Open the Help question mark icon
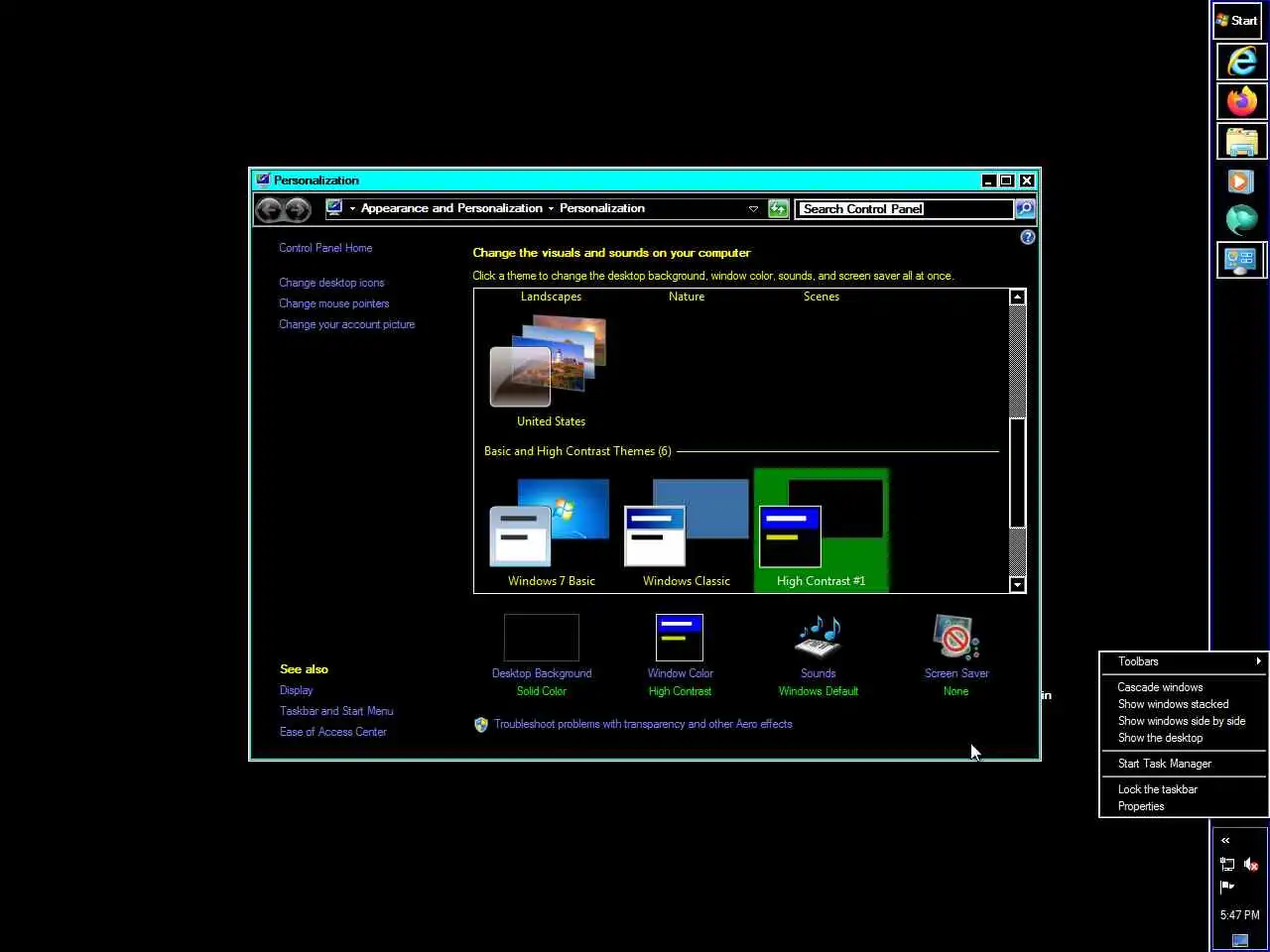 [x=1027, y=237]
